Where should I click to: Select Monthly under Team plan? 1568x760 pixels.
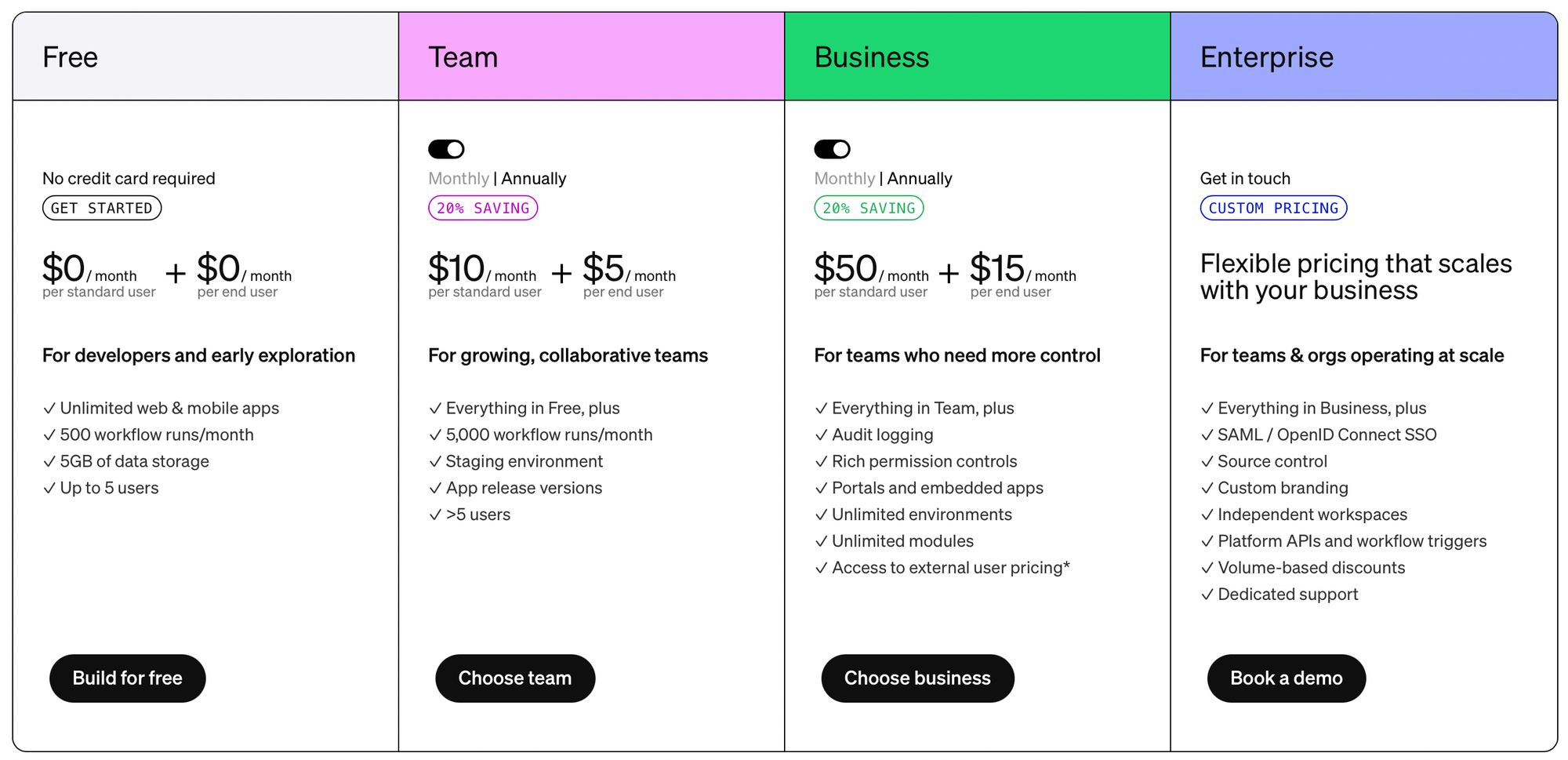pos(459,179)
